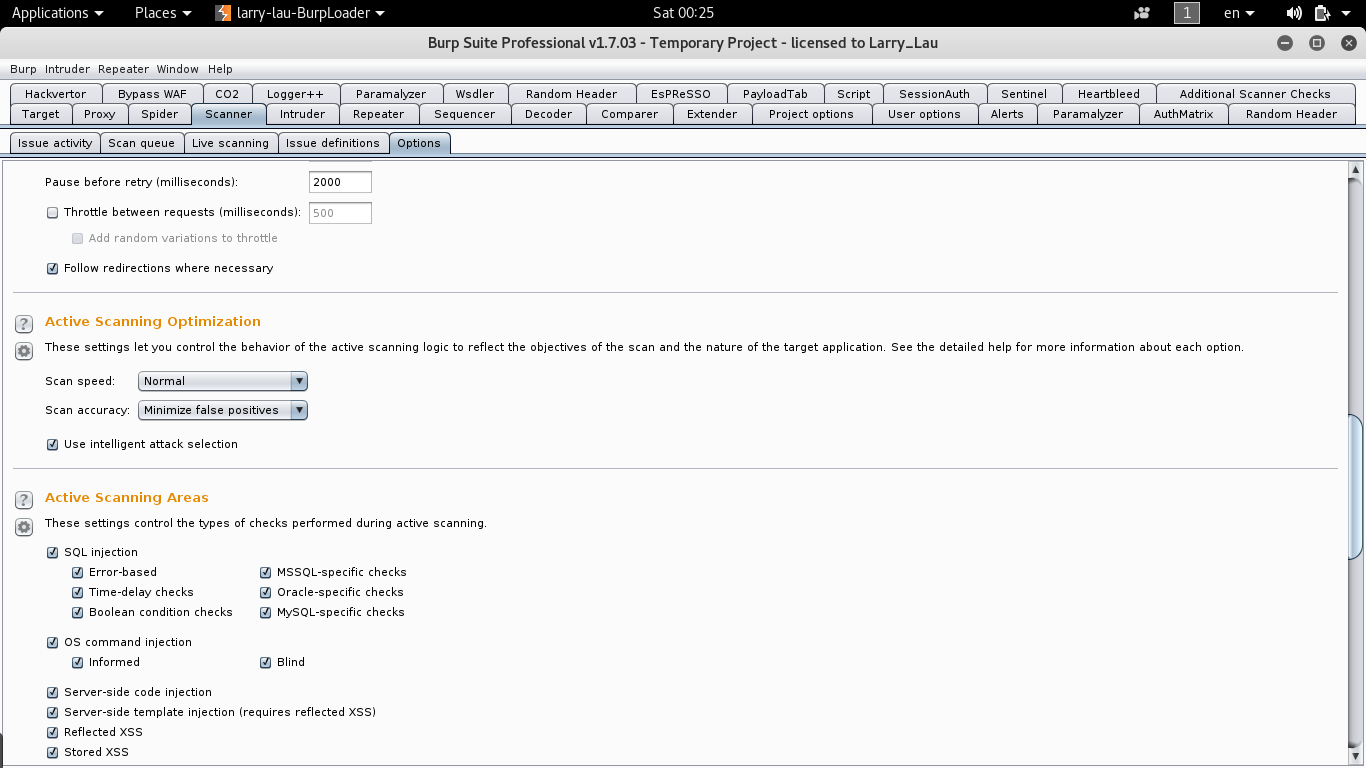This screenshot has width=1366, height=768.
Task: Toggle the Blind checkbox
Action: click(266, 663)
